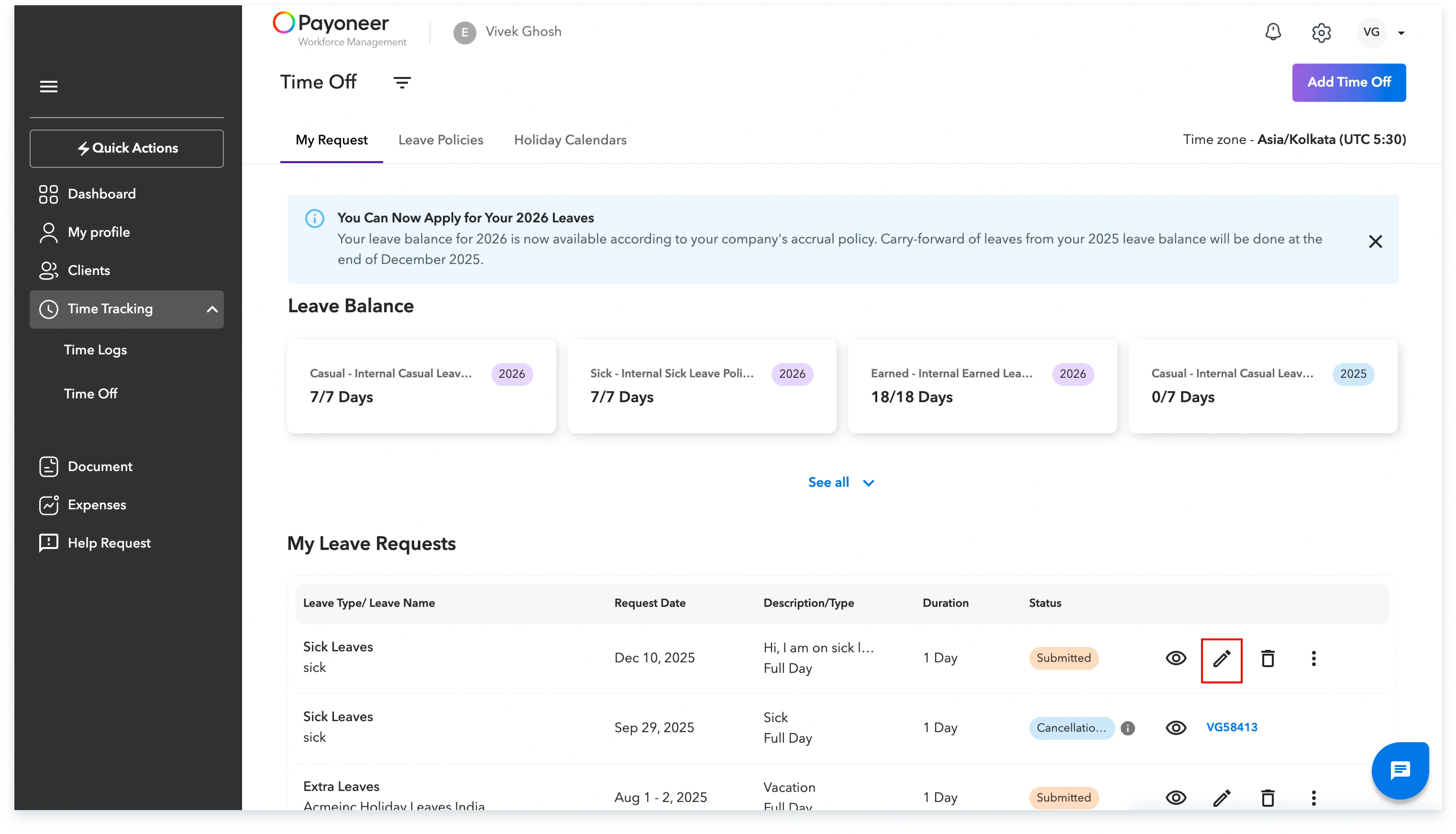Open the VG account dropdown arrow
1456x834 pixels.
1401,33
